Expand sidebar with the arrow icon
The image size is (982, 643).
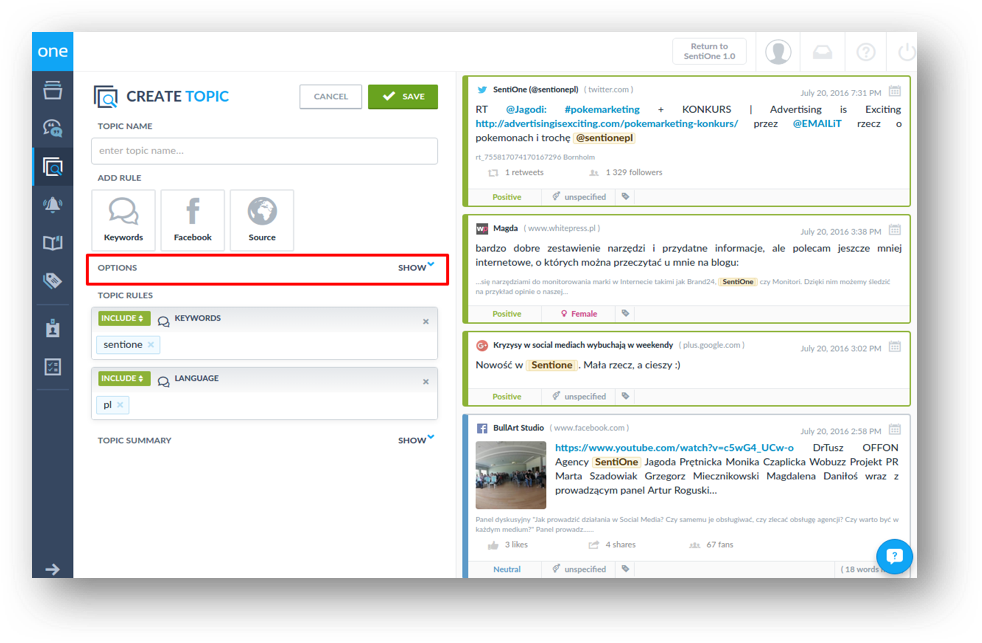[x=53, y=569]
